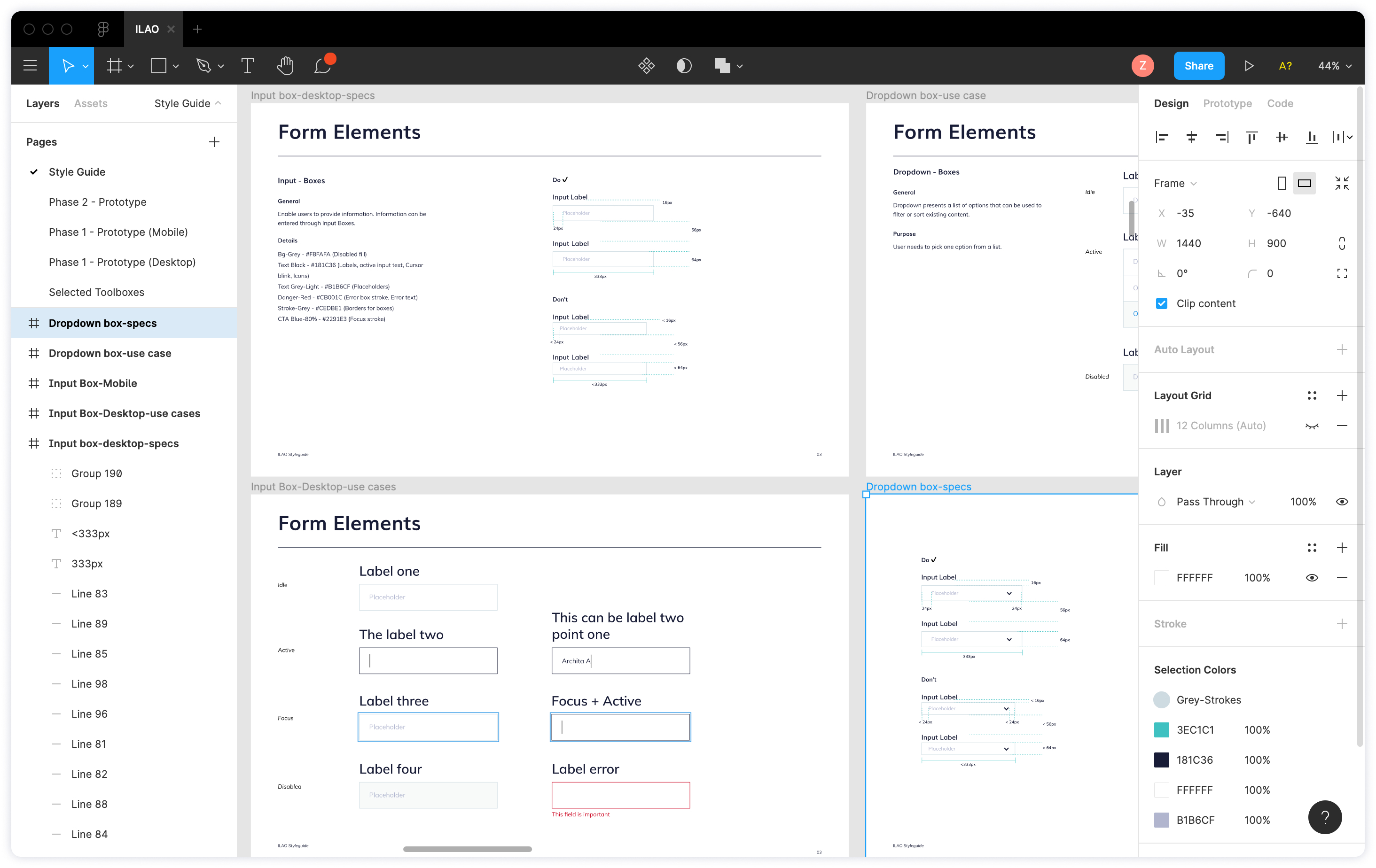Select the Pen tool

coord(204,65)
